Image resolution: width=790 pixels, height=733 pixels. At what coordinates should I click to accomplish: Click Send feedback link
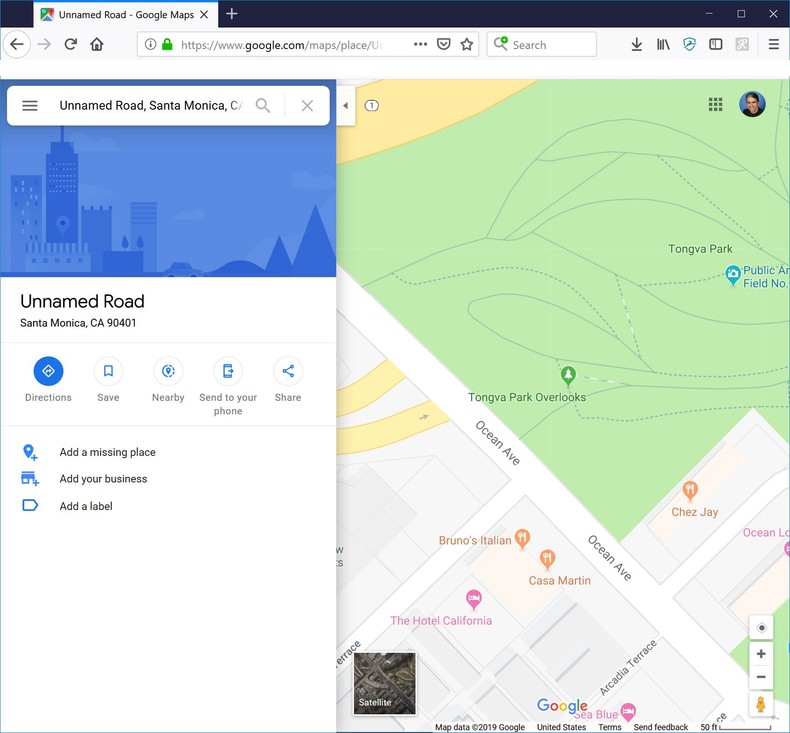click(661, 727)
